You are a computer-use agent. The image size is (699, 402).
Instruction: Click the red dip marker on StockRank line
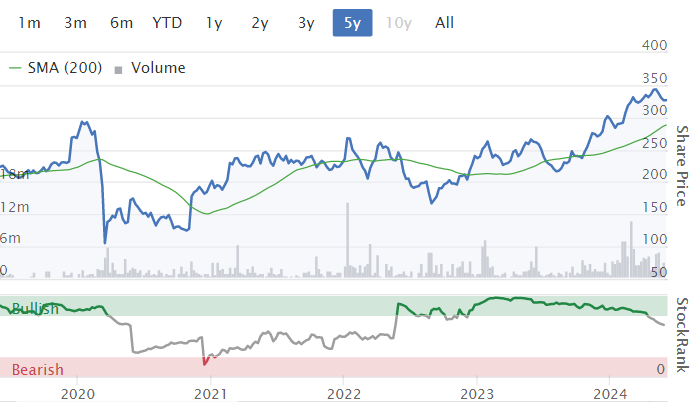(x=205, y=360)
